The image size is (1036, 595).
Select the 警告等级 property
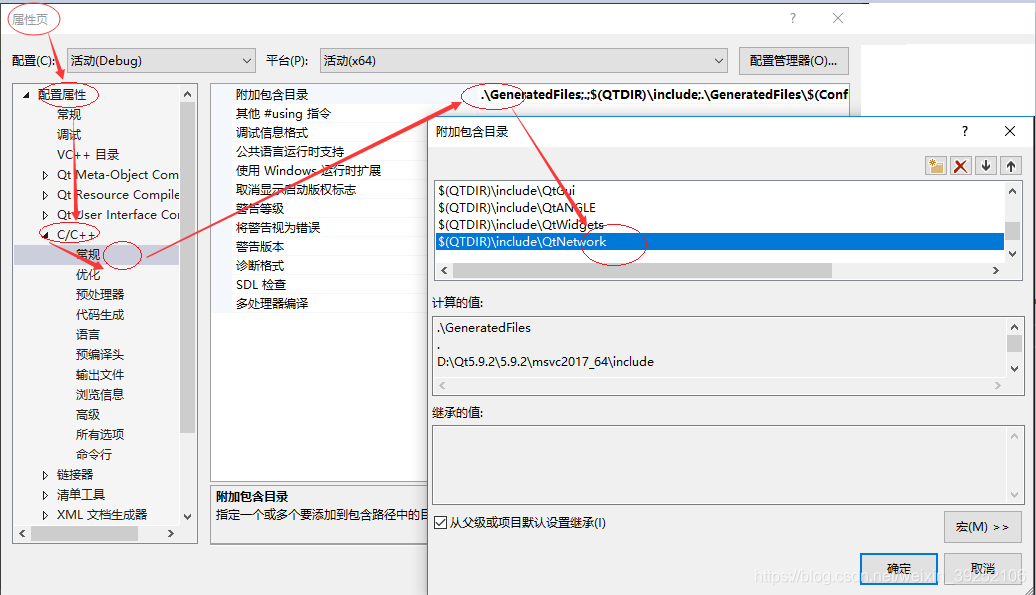tap(260, 209)
